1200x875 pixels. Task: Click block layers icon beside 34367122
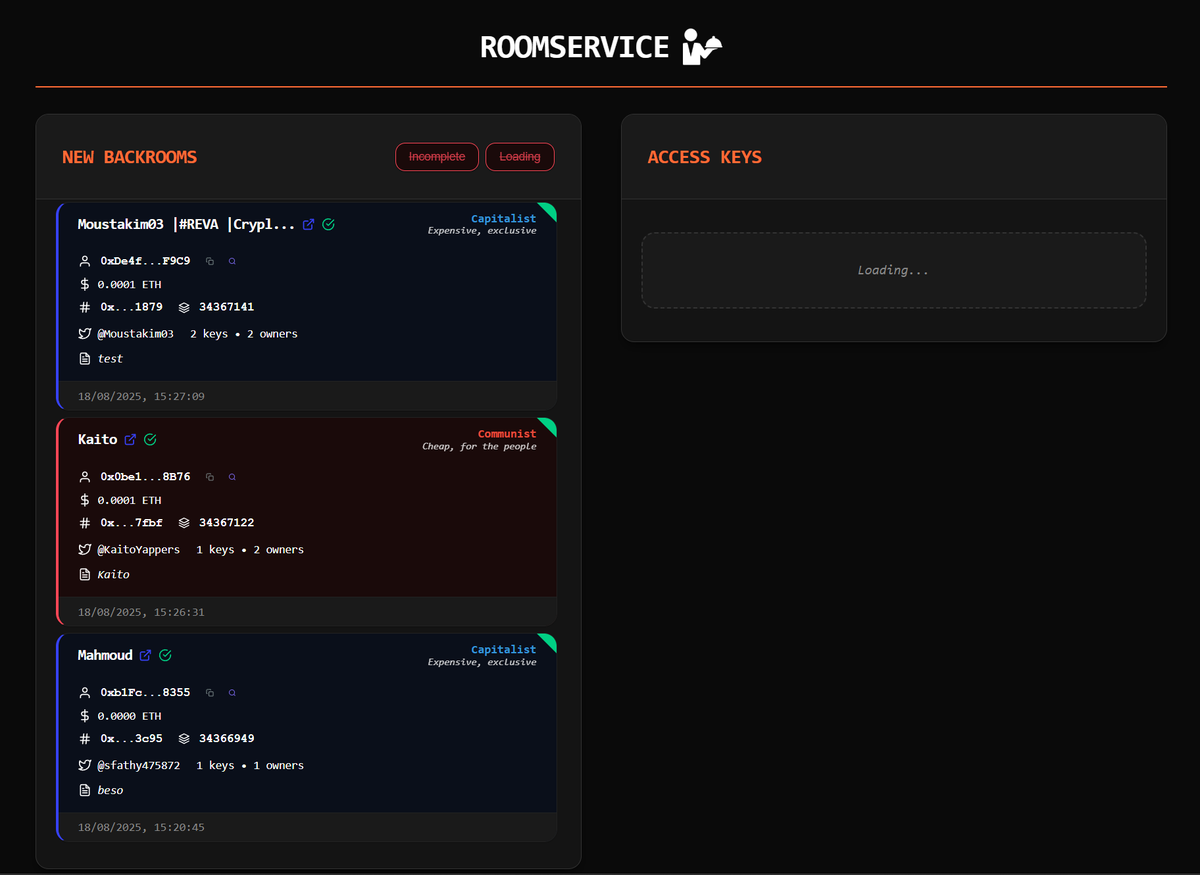click(184, 523)
